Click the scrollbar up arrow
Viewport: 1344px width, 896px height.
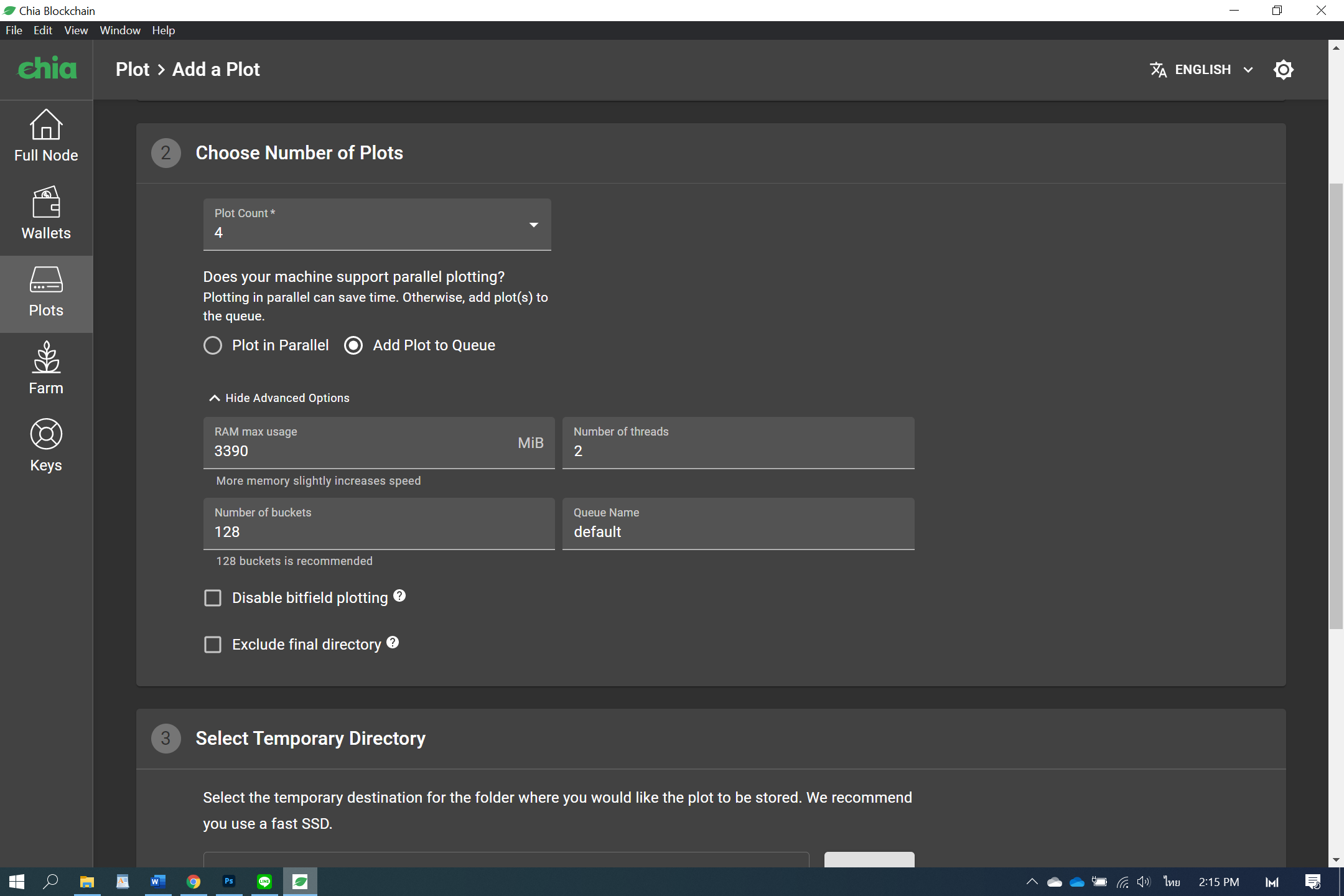(1336, 48)
